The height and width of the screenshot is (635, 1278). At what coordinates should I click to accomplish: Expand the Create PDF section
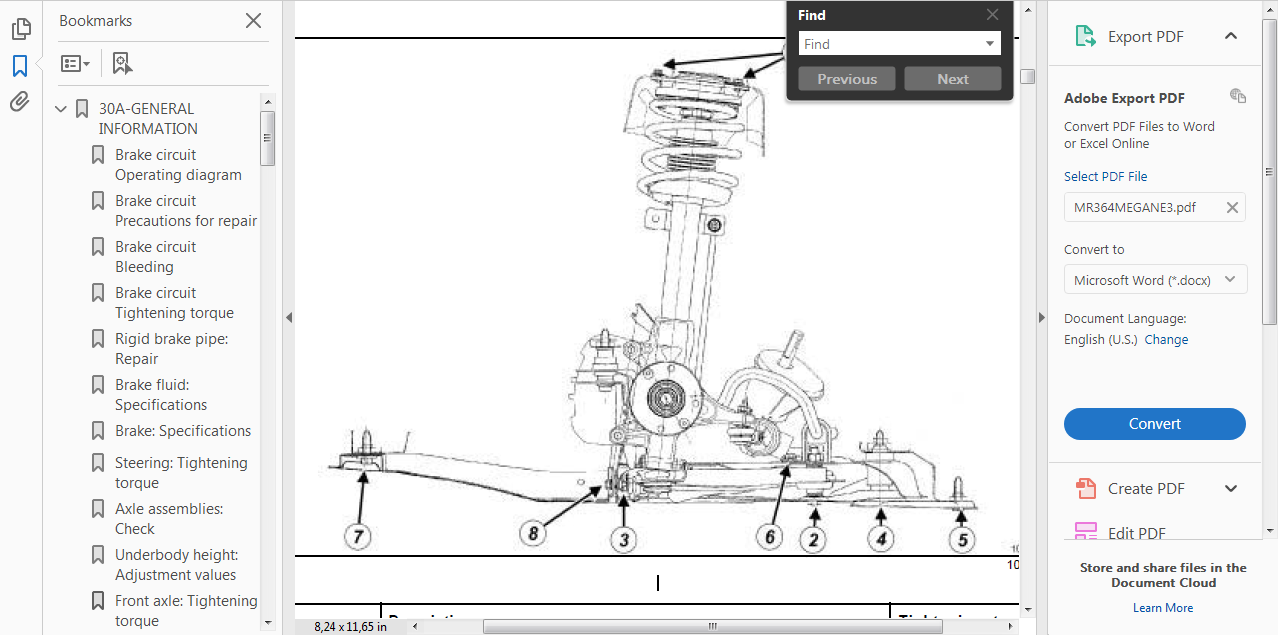coord(1231,489)
